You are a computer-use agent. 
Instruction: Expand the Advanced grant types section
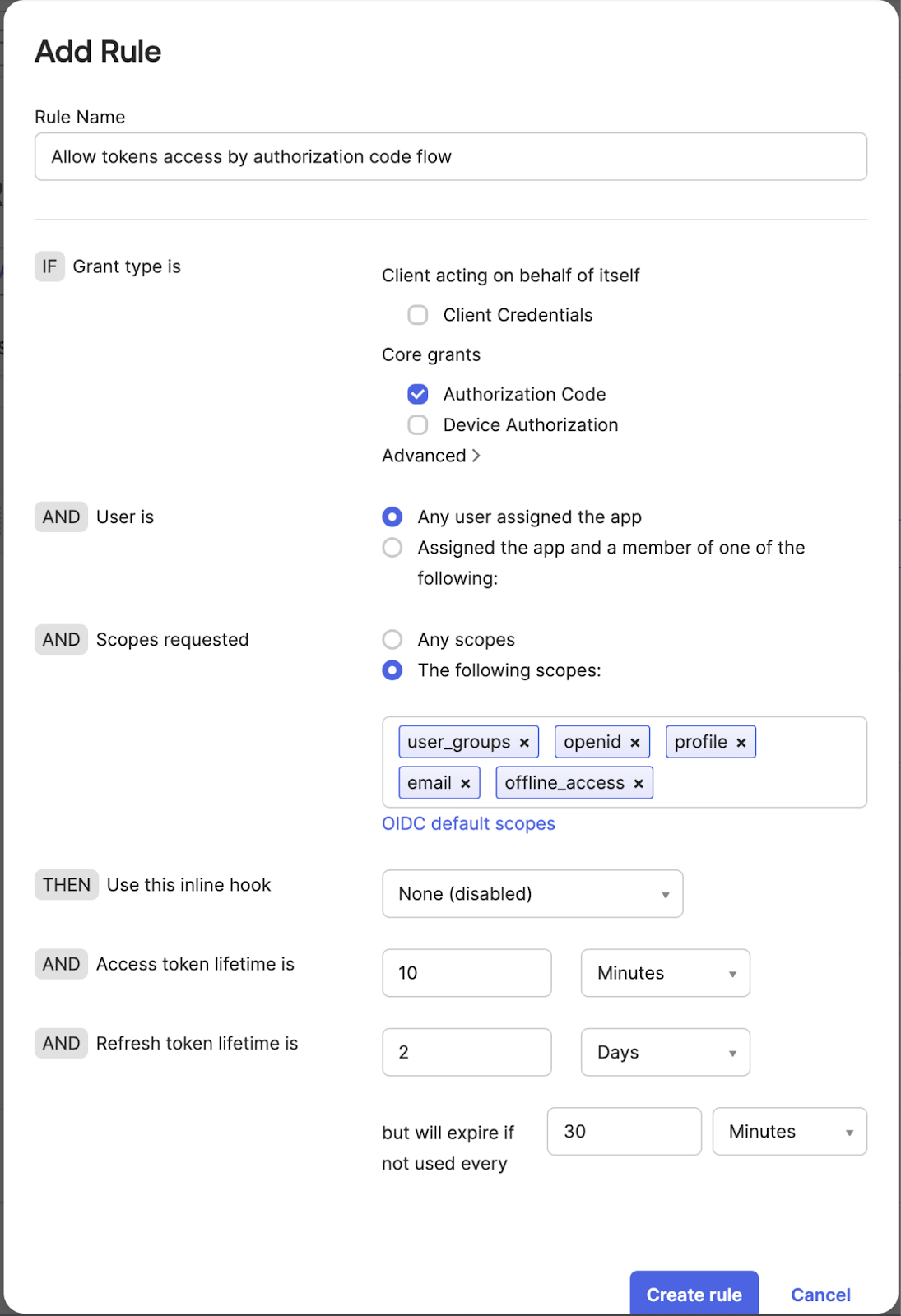click(431, 456)
